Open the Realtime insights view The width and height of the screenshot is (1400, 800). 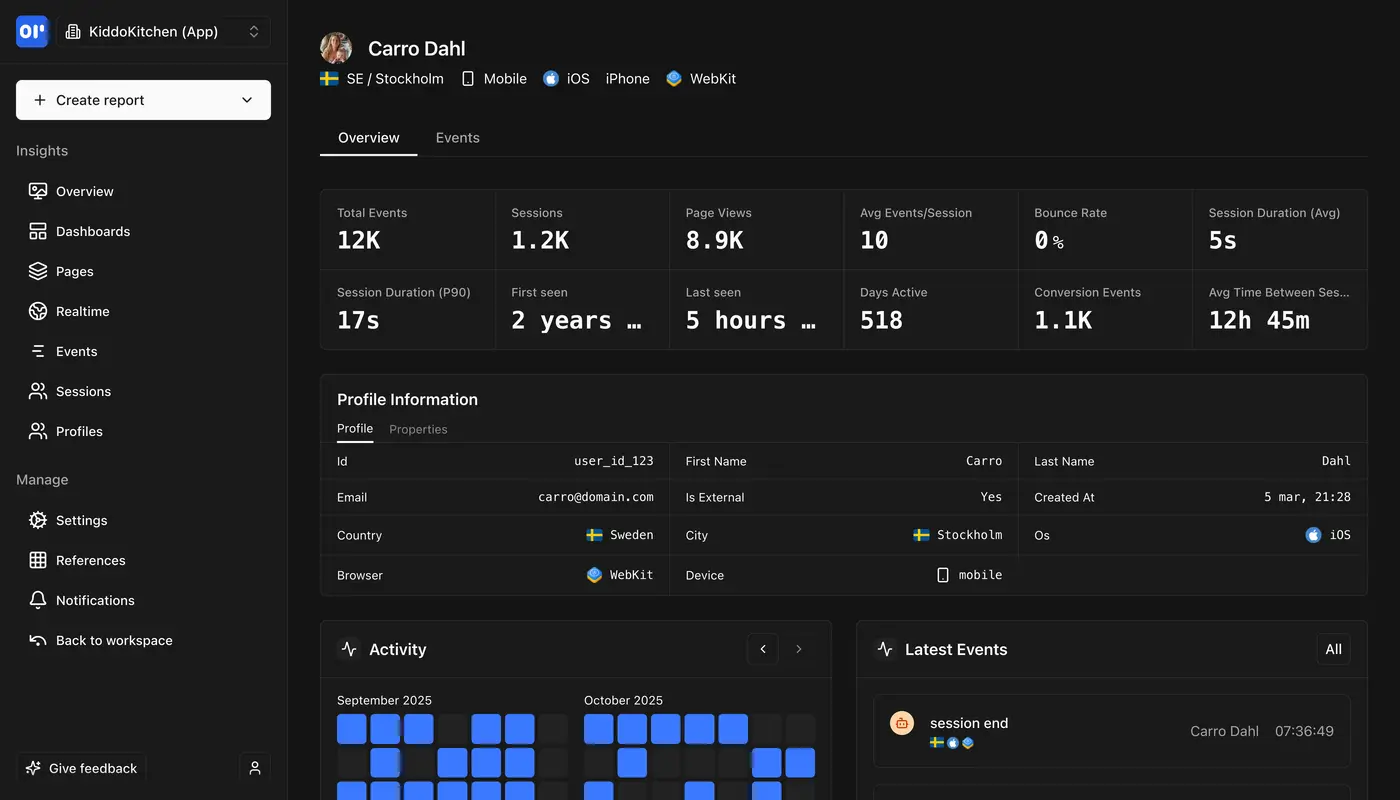(80, 311)
